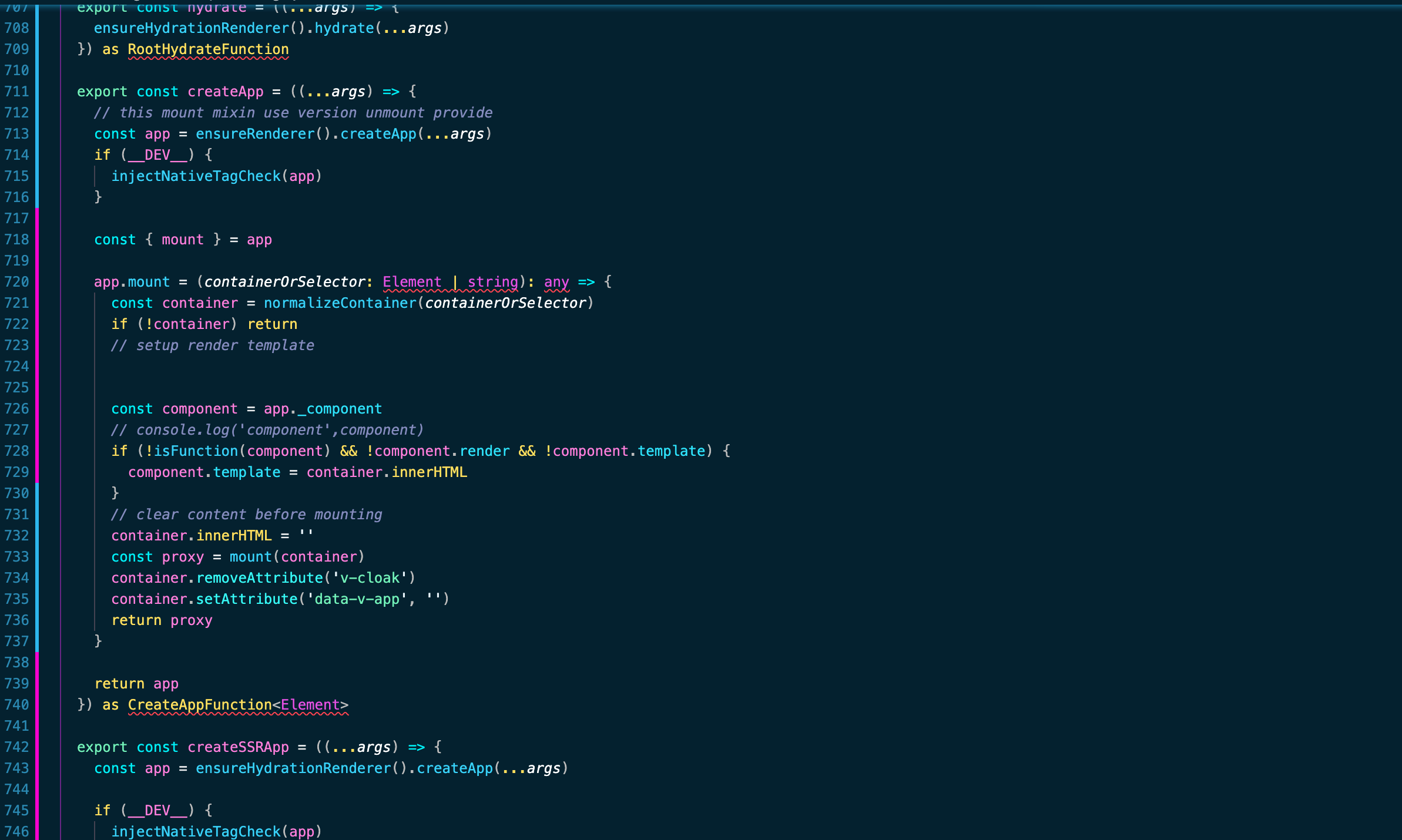Click line number 742 in the gutter
Image resolution: width=1402 pixels, height=840 pixels.
click(16, 747)
